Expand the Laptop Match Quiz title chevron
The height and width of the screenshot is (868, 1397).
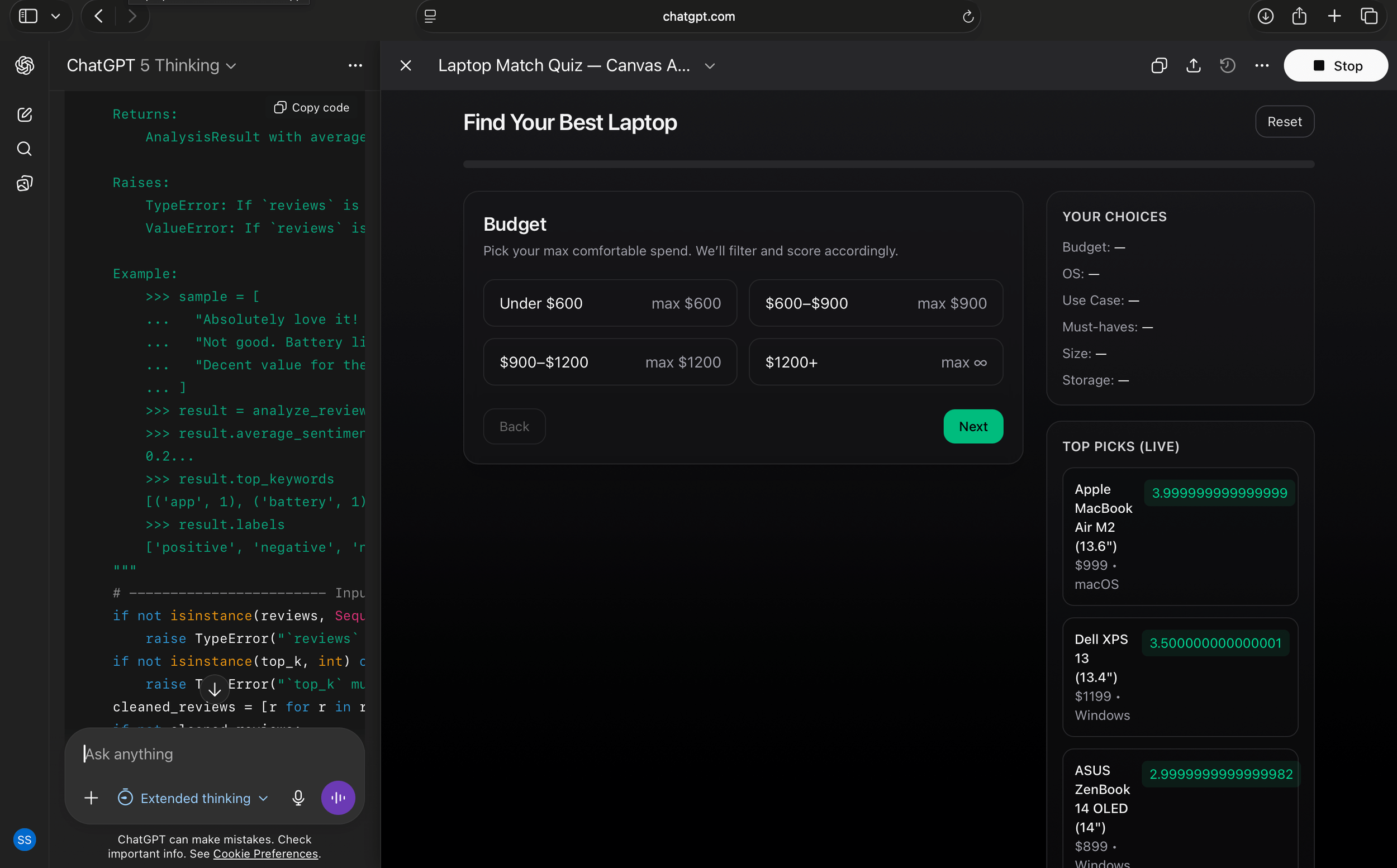(x=710, y=66)
